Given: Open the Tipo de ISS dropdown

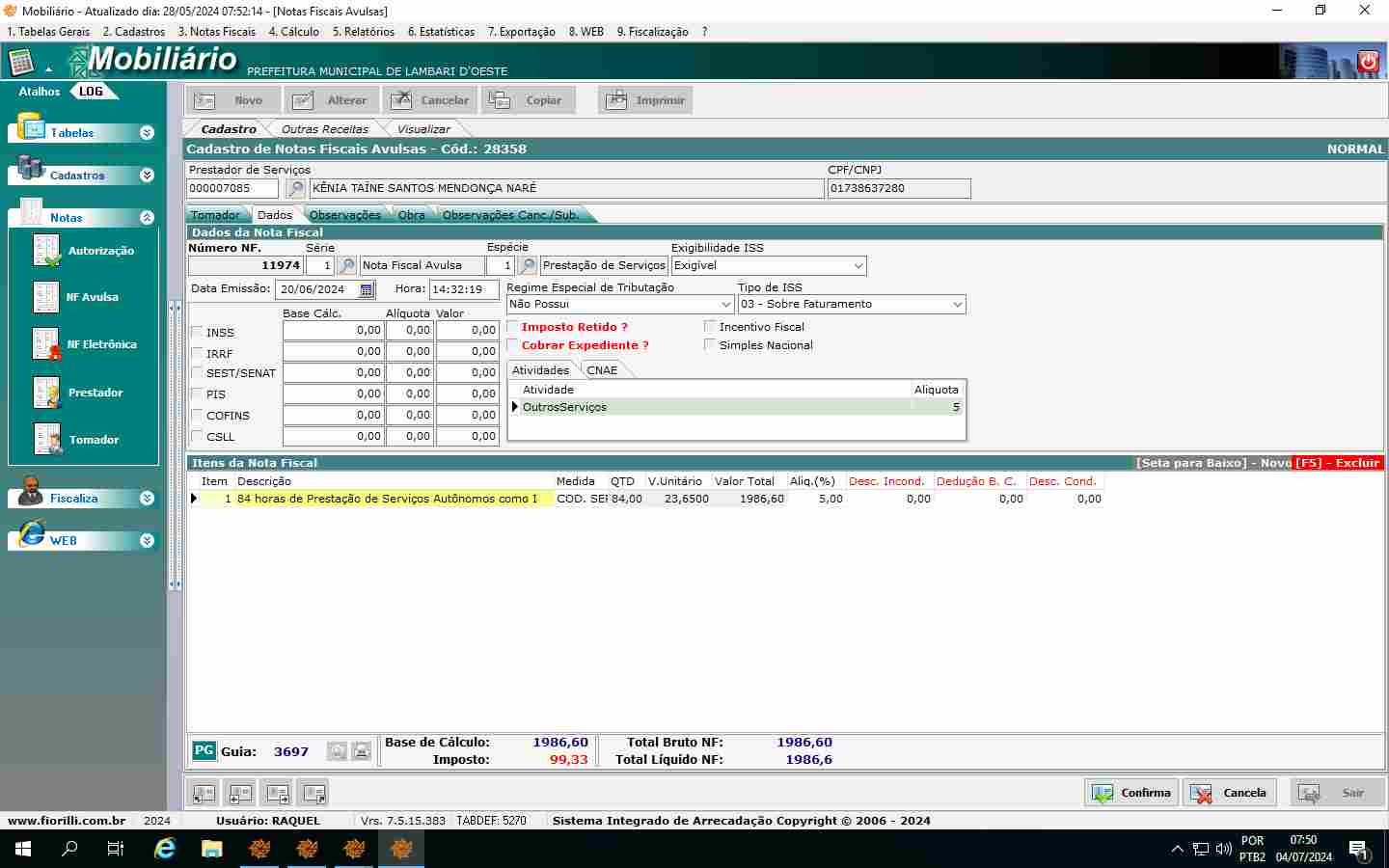Looking at the screenshot, I should 957,305.
